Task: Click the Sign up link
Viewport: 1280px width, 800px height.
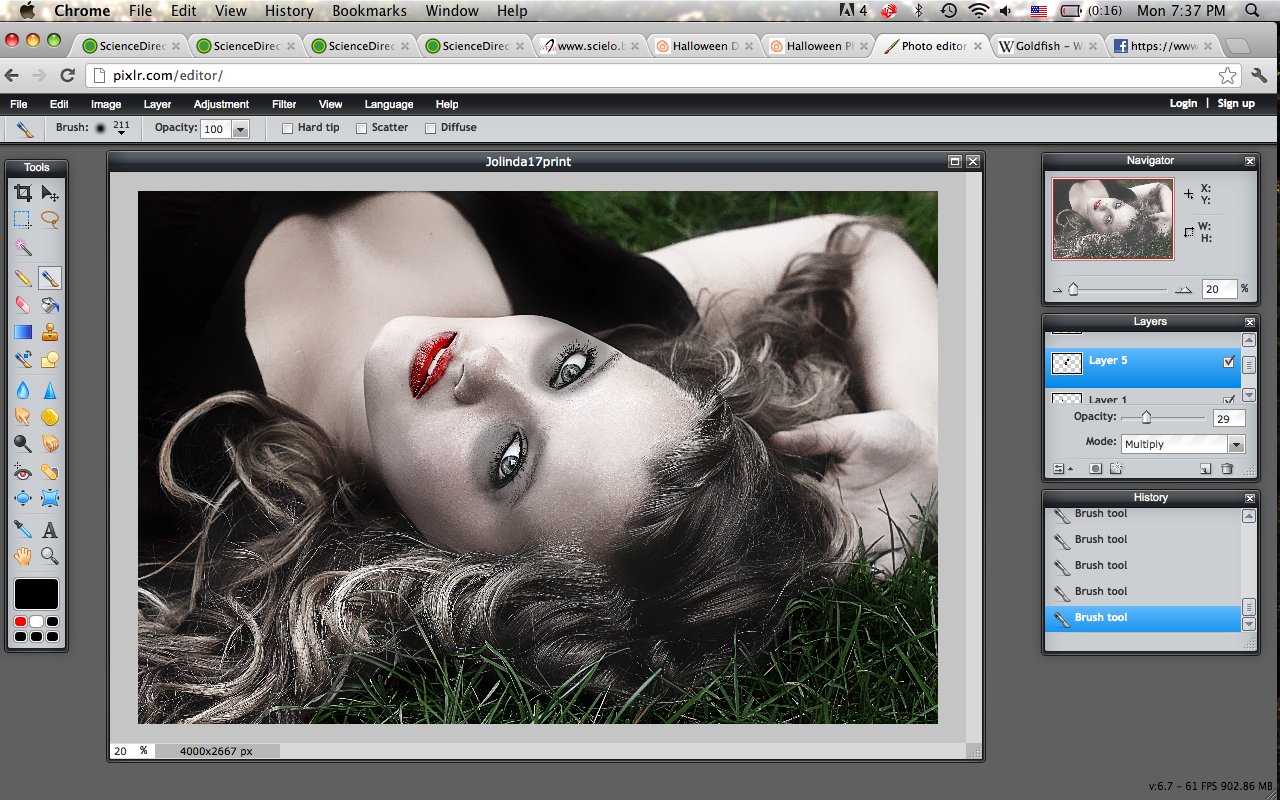Action: [x=1236, y=103]
